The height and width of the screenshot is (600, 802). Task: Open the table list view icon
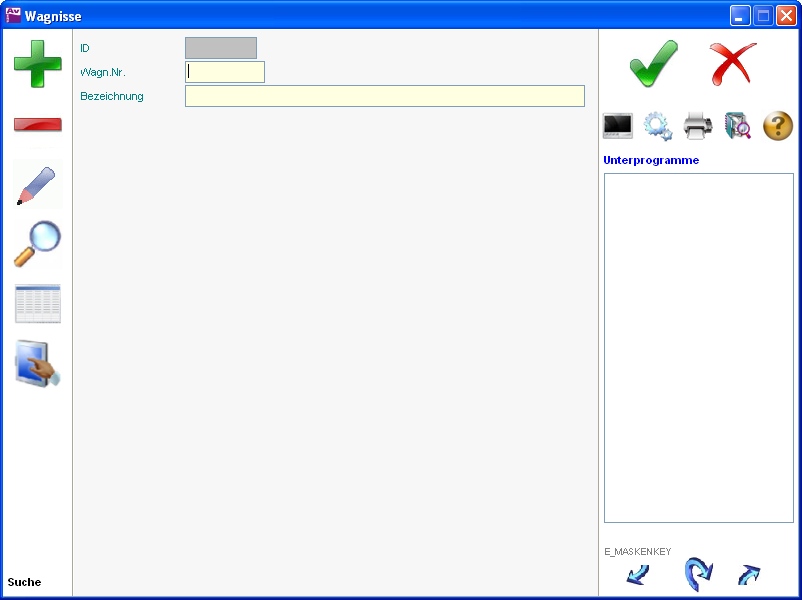coord(37,304)
